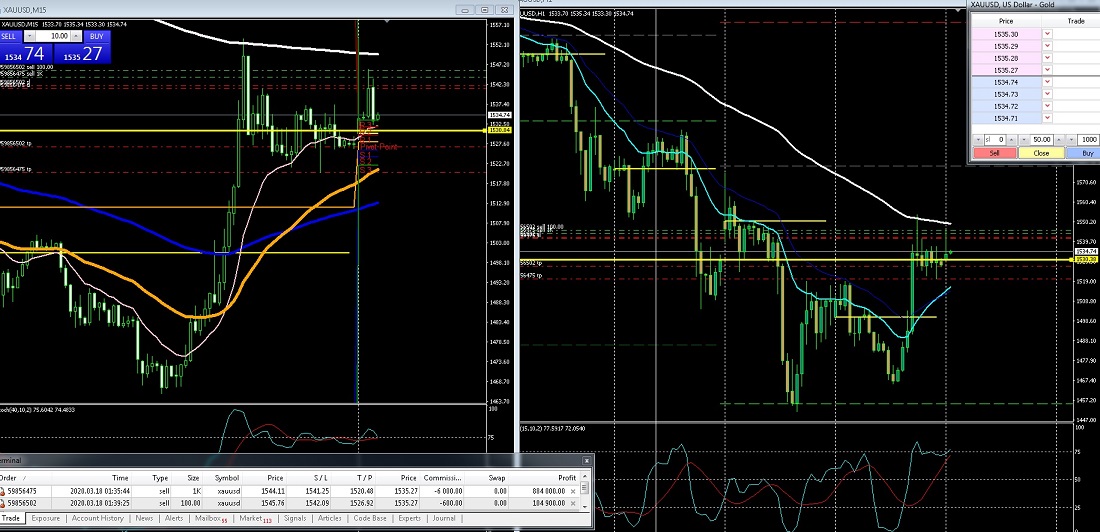Screen dimensions: 1100x532
Task: Open trade dropdown for price 1534.73
Action: point(1047,94)
